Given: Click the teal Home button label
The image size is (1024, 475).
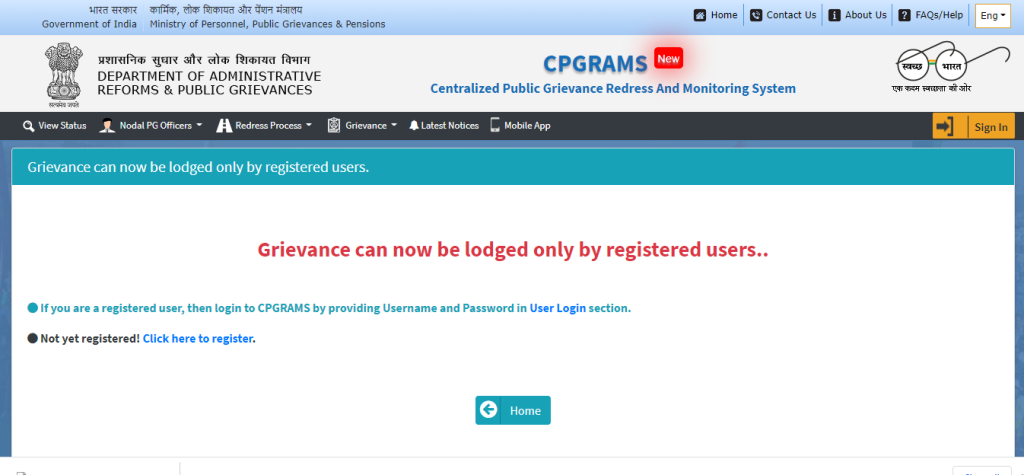Looking at the screenshot, I should tap(525, 411).
